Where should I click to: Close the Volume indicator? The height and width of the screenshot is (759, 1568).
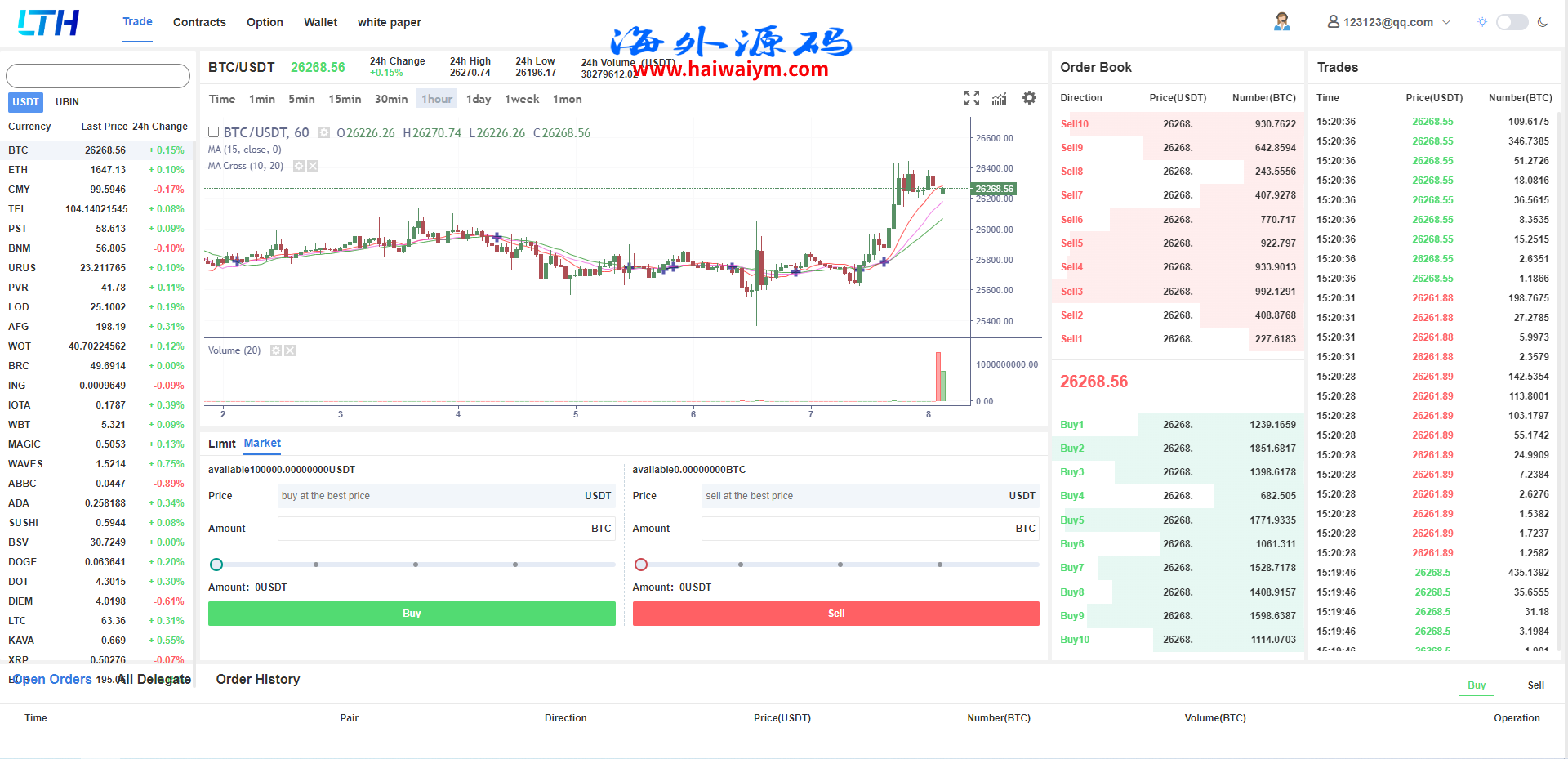290,350
